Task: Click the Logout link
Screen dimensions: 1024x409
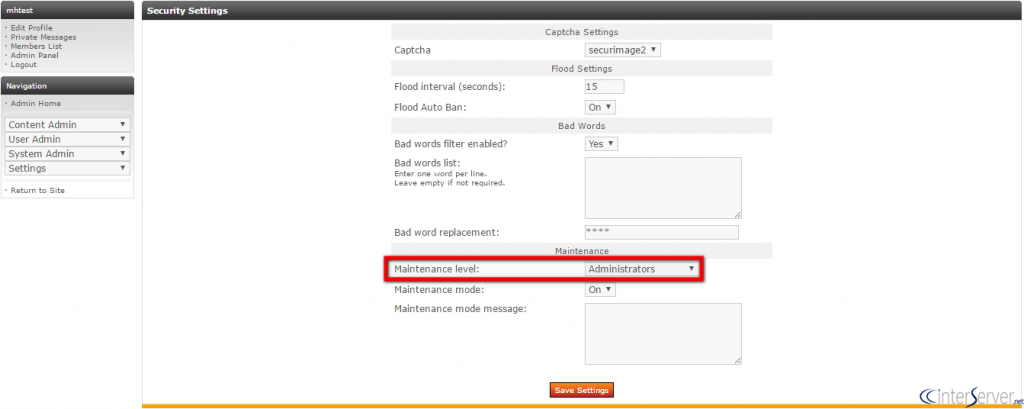Action: [24, 65]
